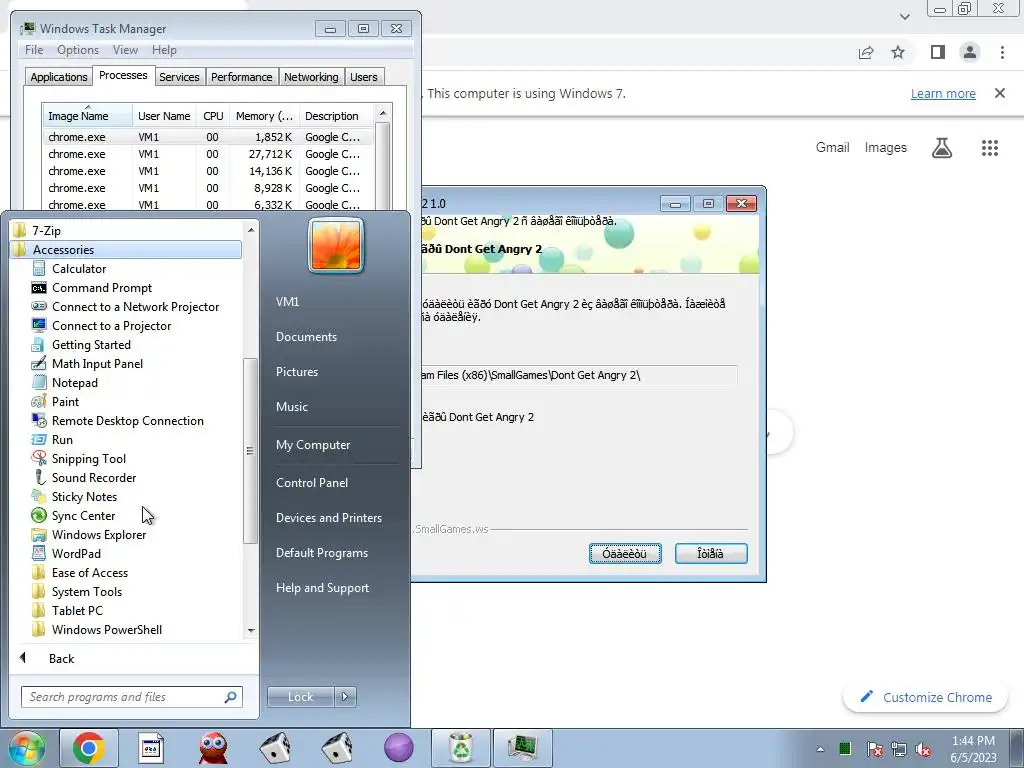Switch to the Performance tab
The image size is (1024, 768).
[x=241, y=77]
